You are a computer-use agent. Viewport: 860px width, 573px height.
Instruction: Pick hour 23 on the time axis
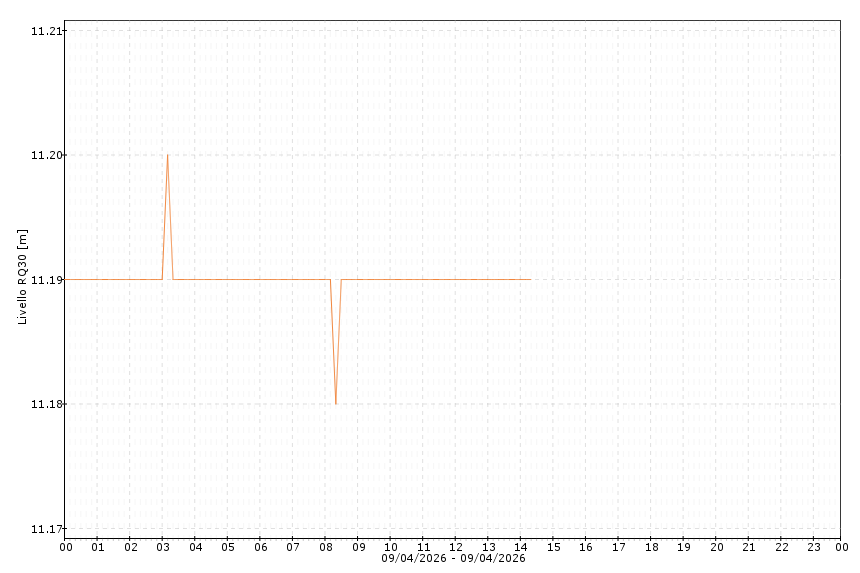point(814,547)
